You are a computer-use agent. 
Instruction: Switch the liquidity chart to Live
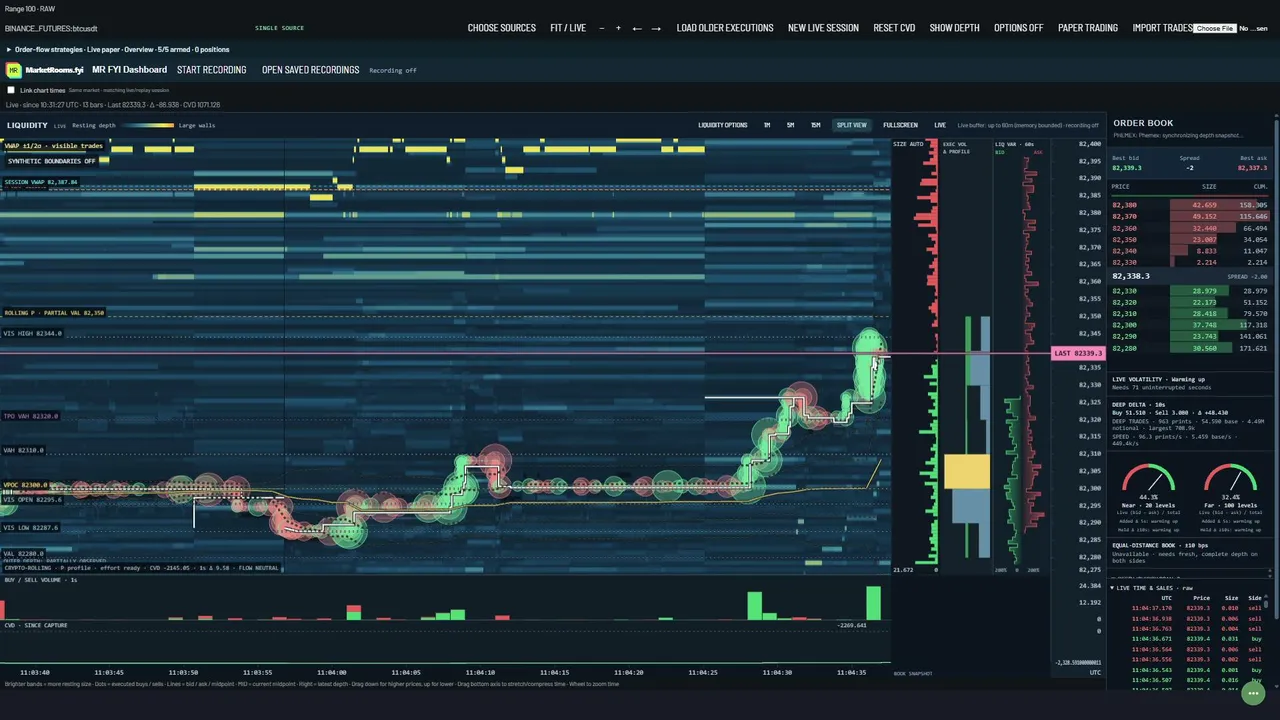pos(940,125)
